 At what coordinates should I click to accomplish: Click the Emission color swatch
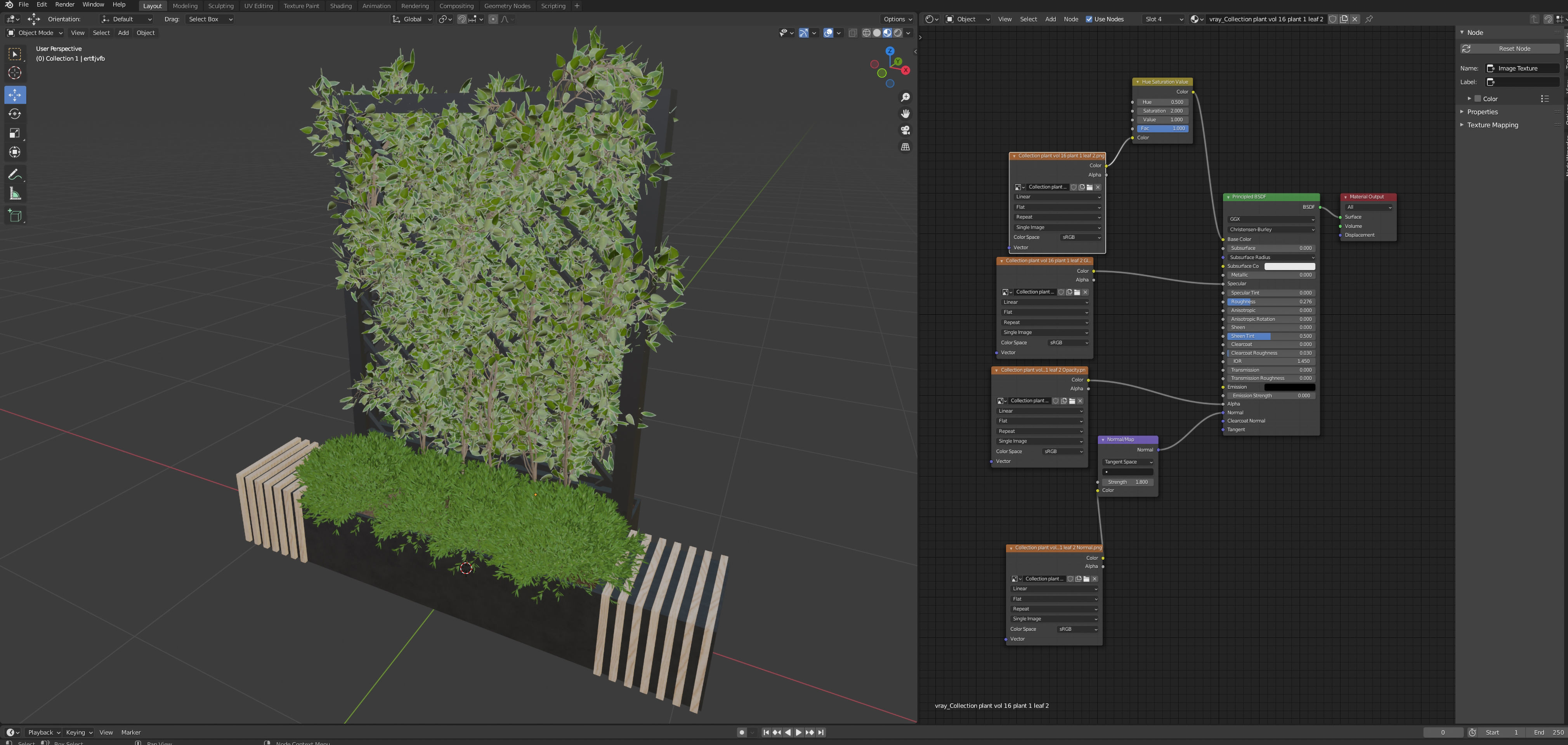click(1290, 387)
